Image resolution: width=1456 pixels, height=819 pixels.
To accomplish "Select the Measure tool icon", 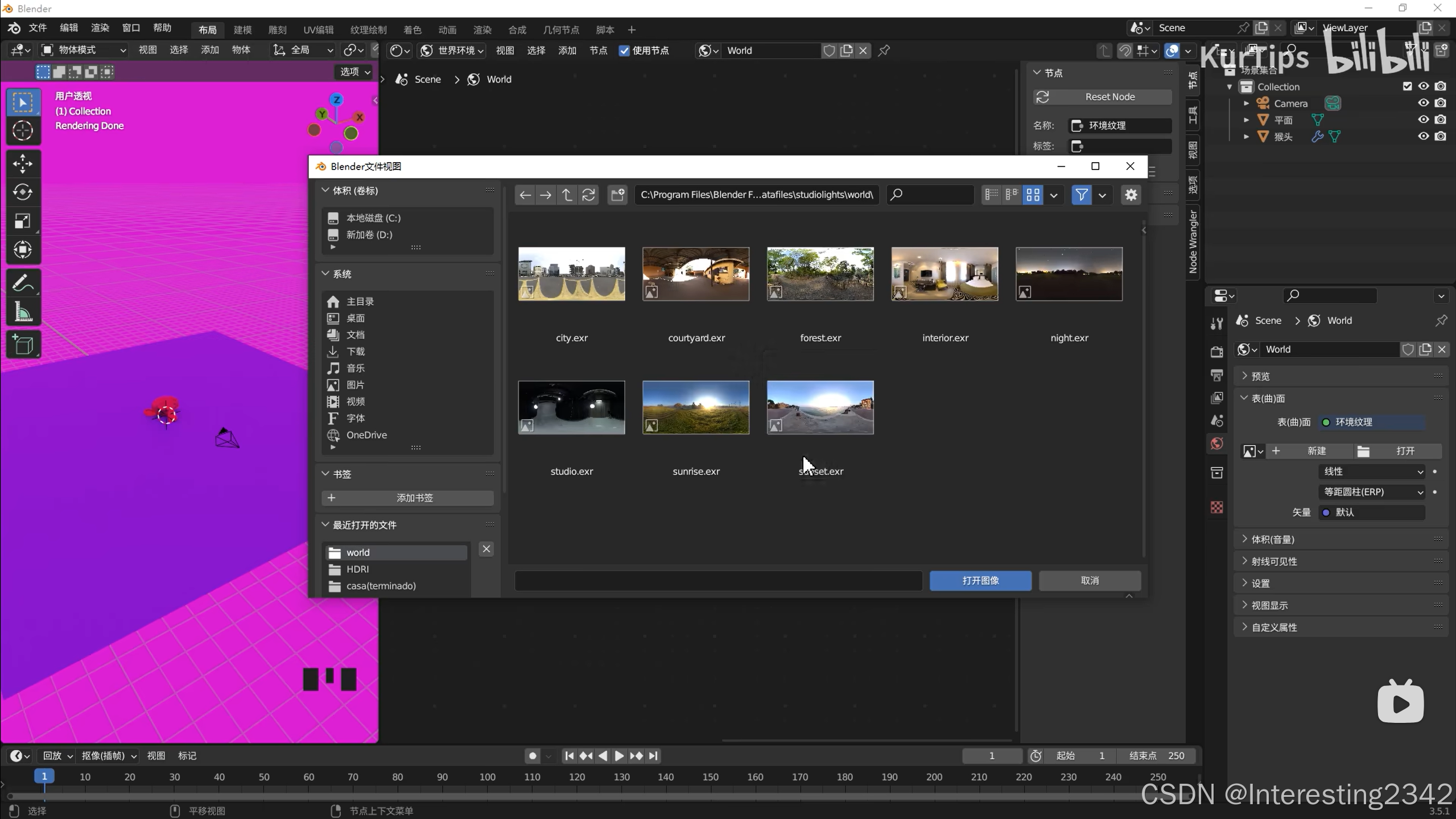I will [x=23, y=312].
